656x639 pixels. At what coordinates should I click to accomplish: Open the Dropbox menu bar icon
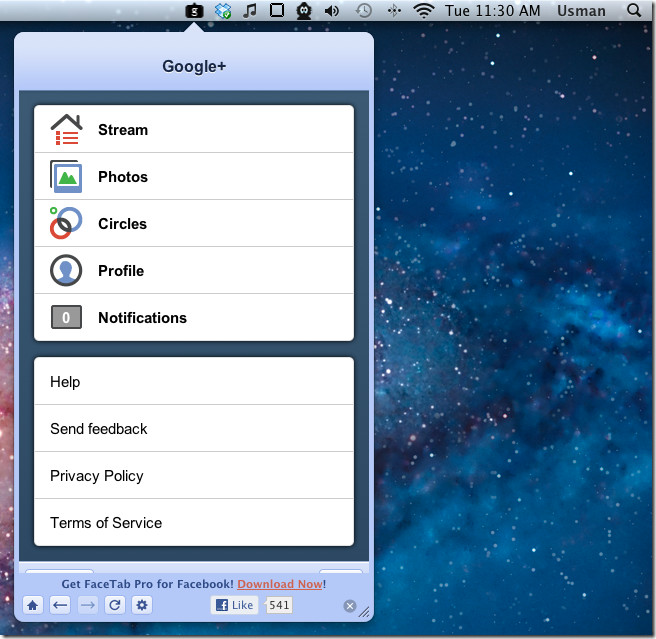223,11
